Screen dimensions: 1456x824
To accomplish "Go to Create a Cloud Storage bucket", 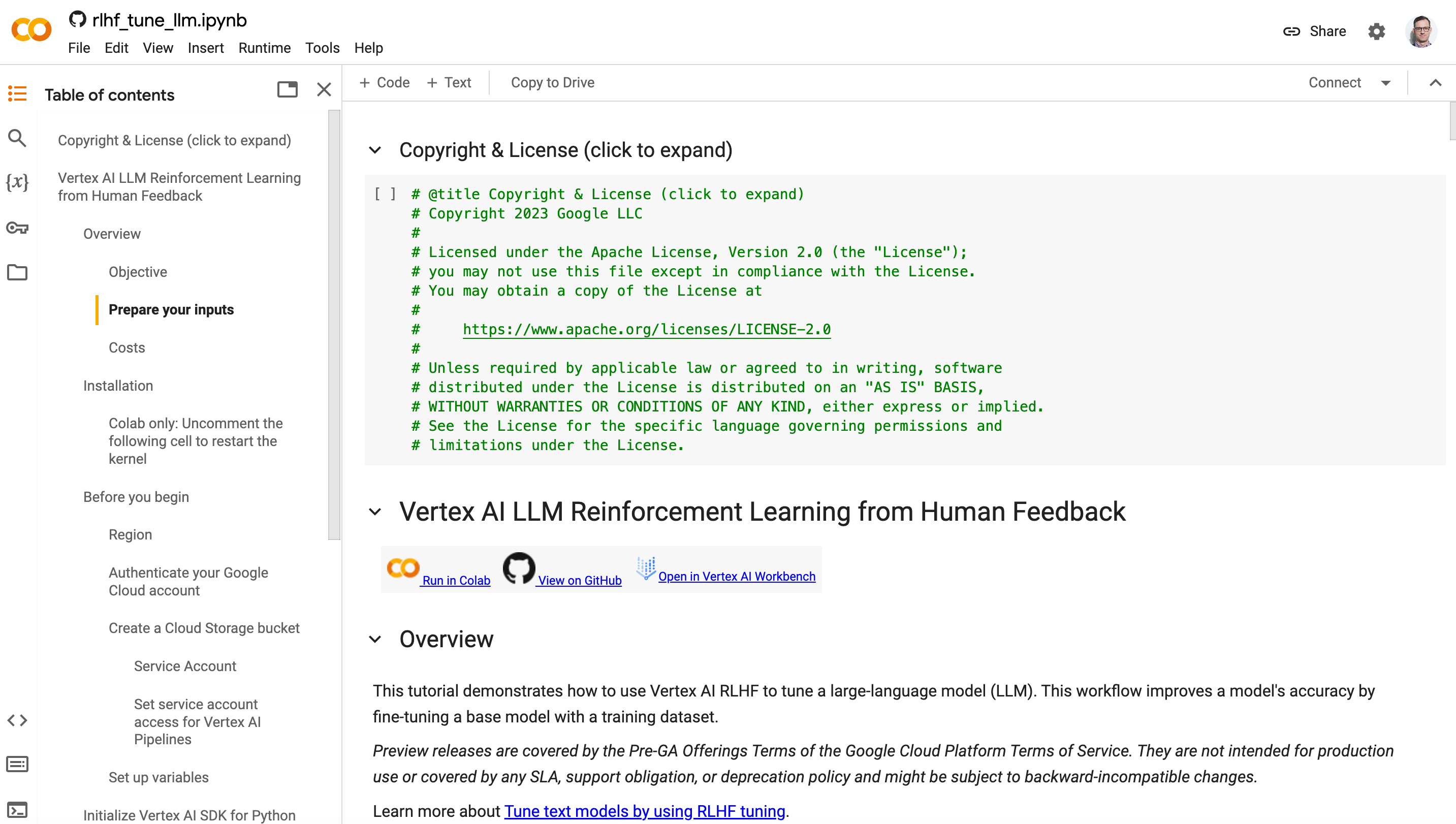I will [204, 628].
